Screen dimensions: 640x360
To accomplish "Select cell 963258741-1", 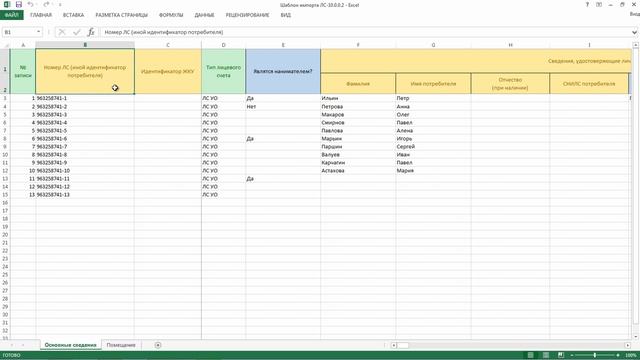I will coord(85,98).
